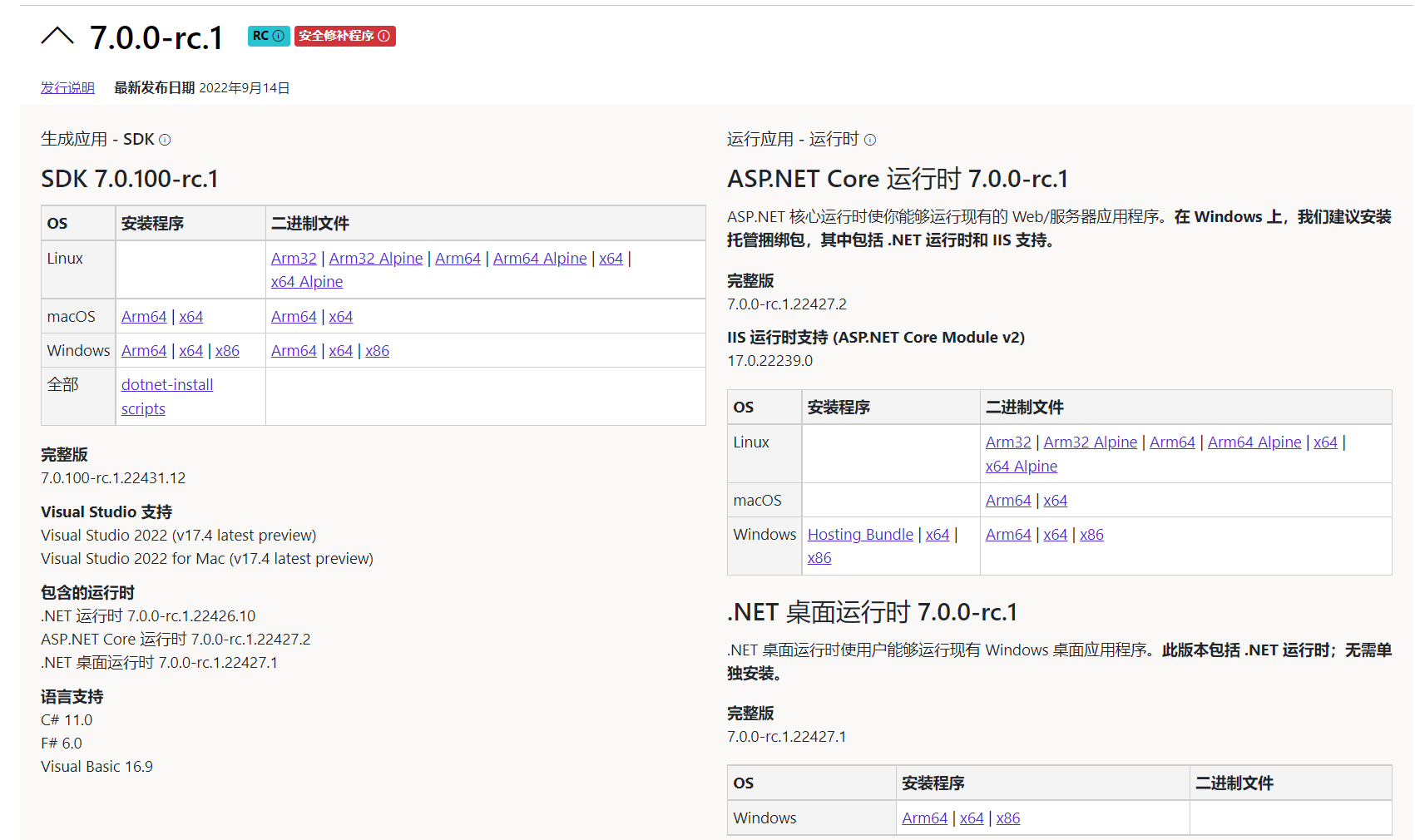
Task: Download the Windows Hosting Bundle
Action: 860,534
